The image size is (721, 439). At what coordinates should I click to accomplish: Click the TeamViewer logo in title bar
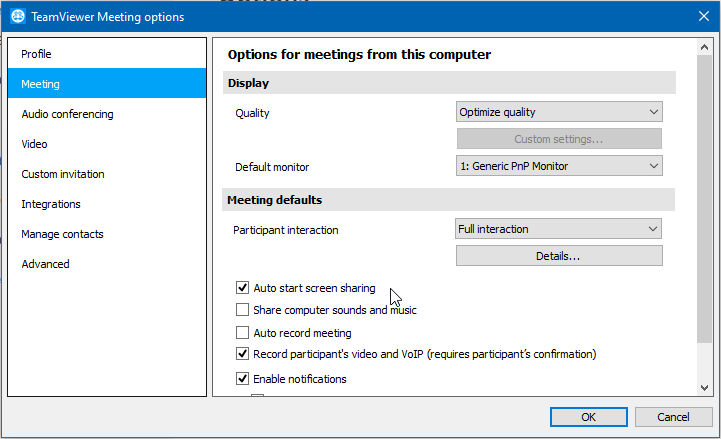pyautogui.click(x=18, y=16)
